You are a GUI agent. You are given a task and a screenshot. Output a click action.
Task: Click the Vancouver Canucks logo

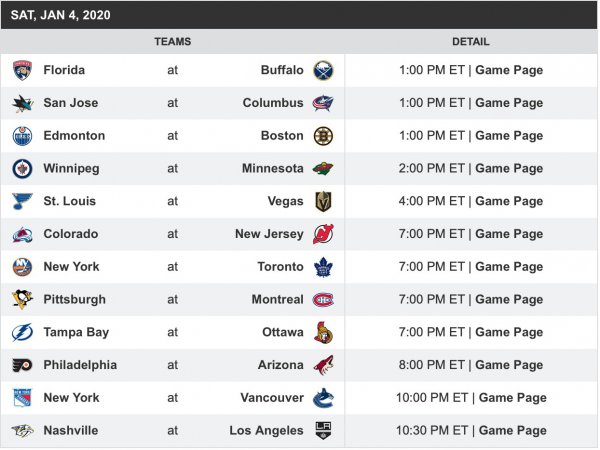pyautogui.click(x=323, y=398)
